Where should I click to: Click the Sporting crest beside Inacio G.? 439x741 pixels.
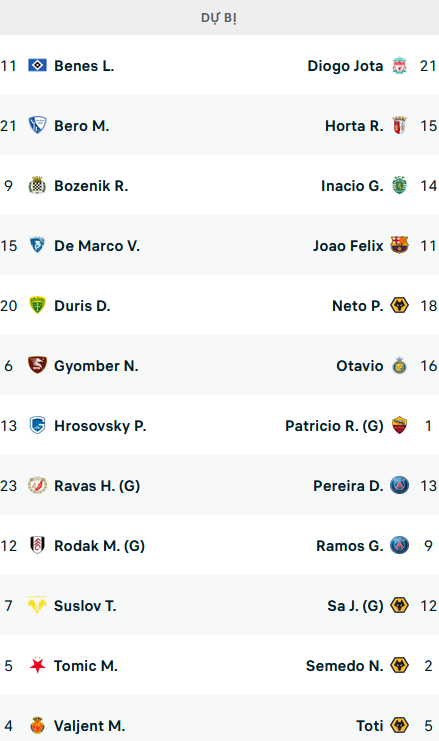pos(399,185)
